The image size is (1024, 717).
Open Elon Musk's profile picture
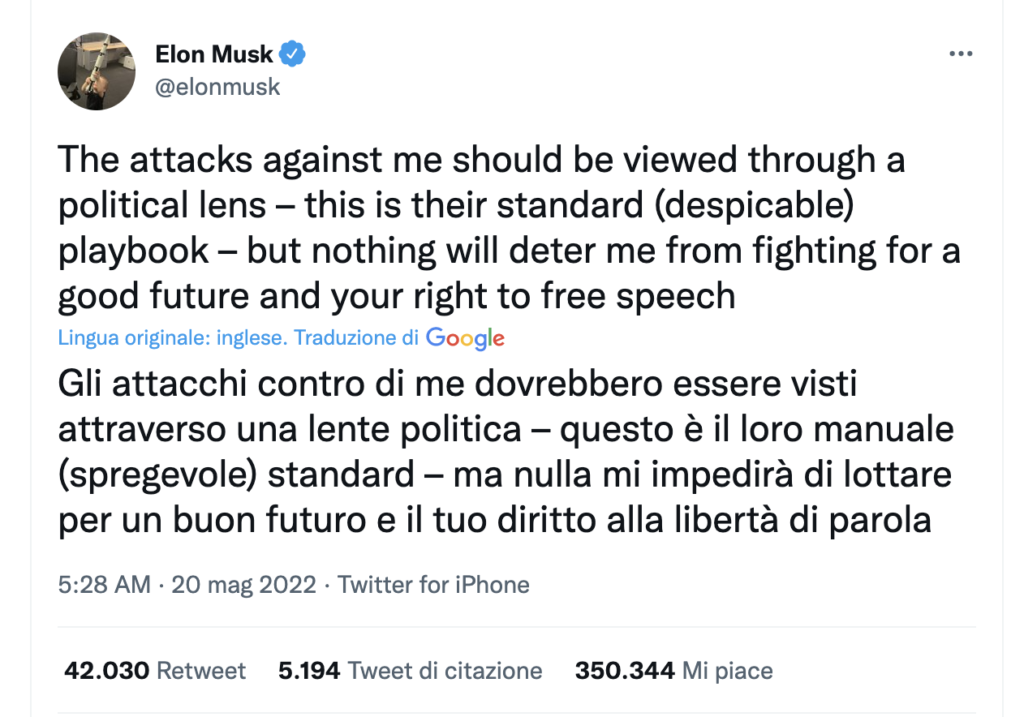[96, 71]
